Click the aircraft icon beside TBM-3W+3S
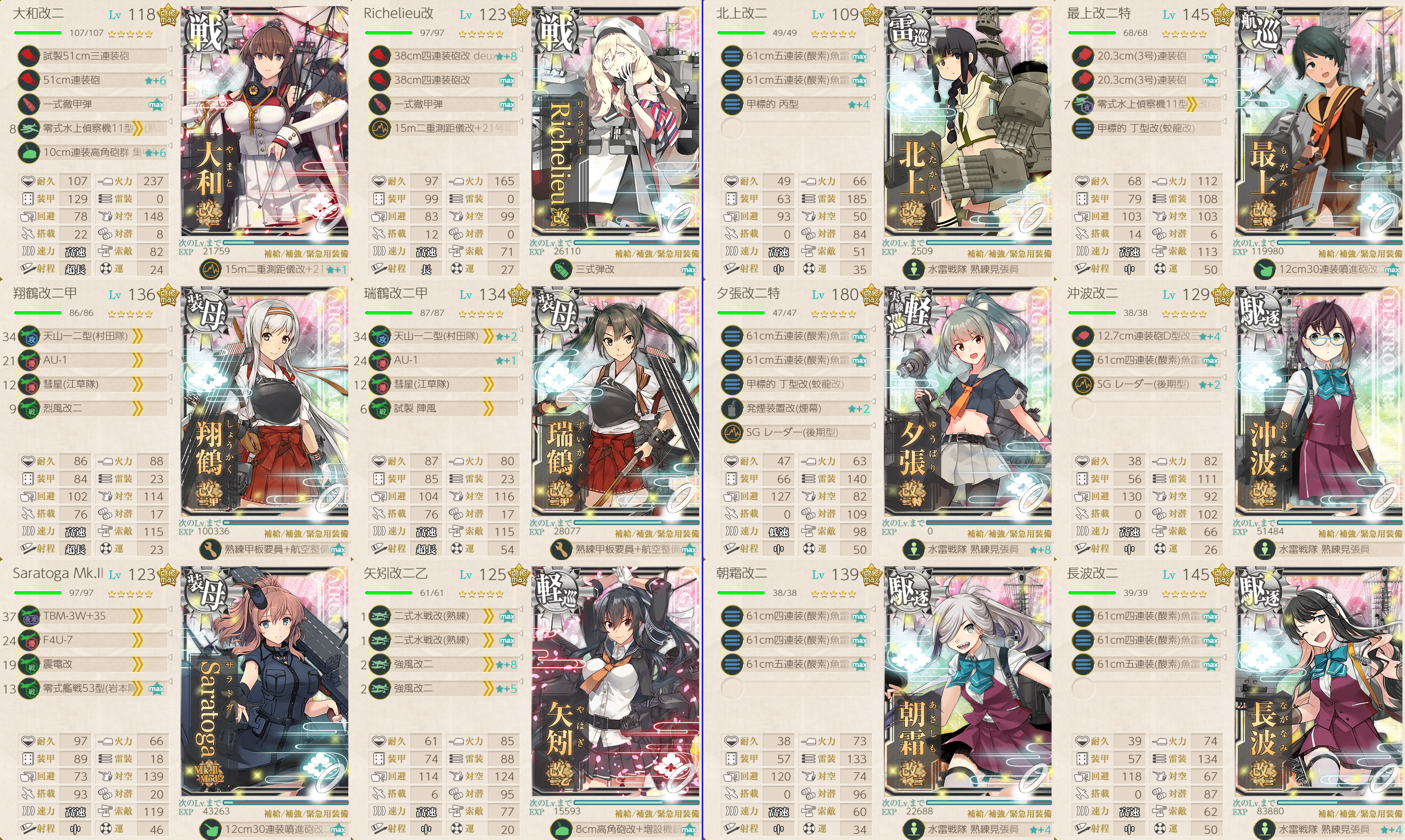This screenshot has width=1405, height=840. click(28, 616)
